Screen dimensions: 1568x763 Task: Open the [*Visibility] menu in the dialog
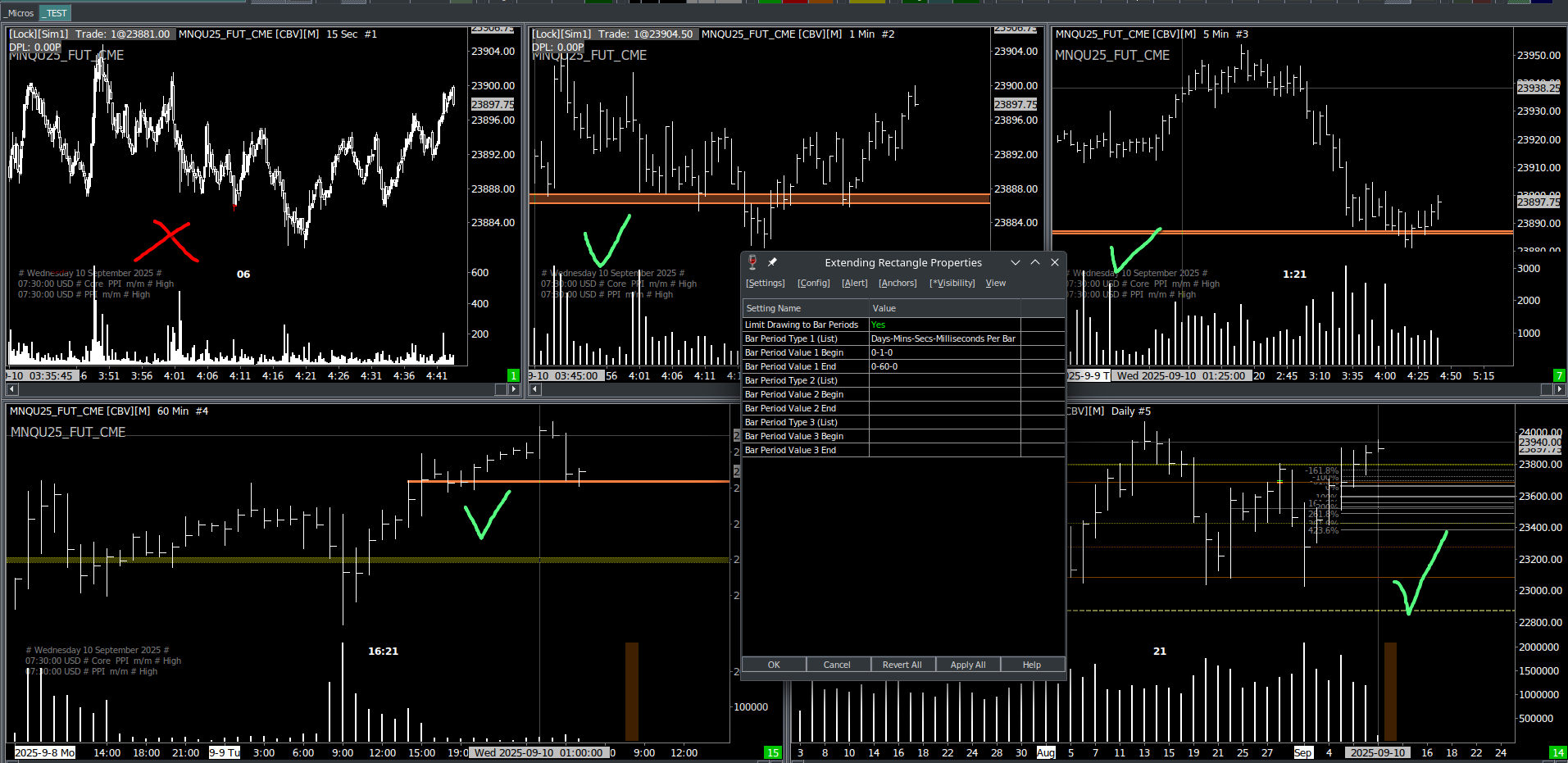pos(952,283)
